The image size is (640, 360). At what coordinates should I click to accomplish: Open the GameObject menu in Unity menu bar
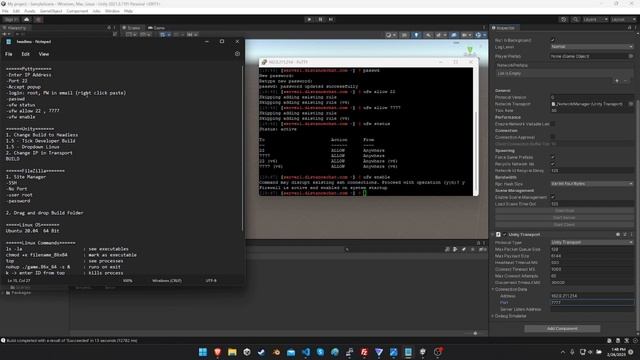51,11
